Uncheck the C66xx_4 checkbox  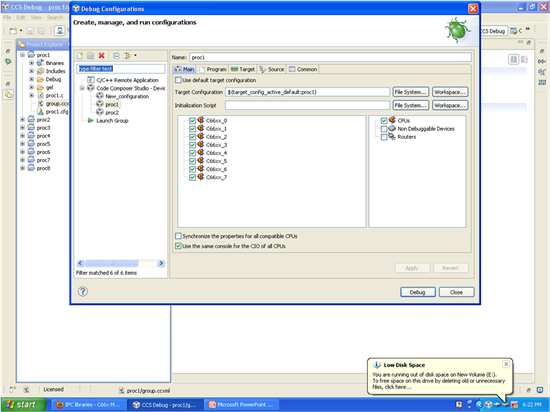pos(192,153)
